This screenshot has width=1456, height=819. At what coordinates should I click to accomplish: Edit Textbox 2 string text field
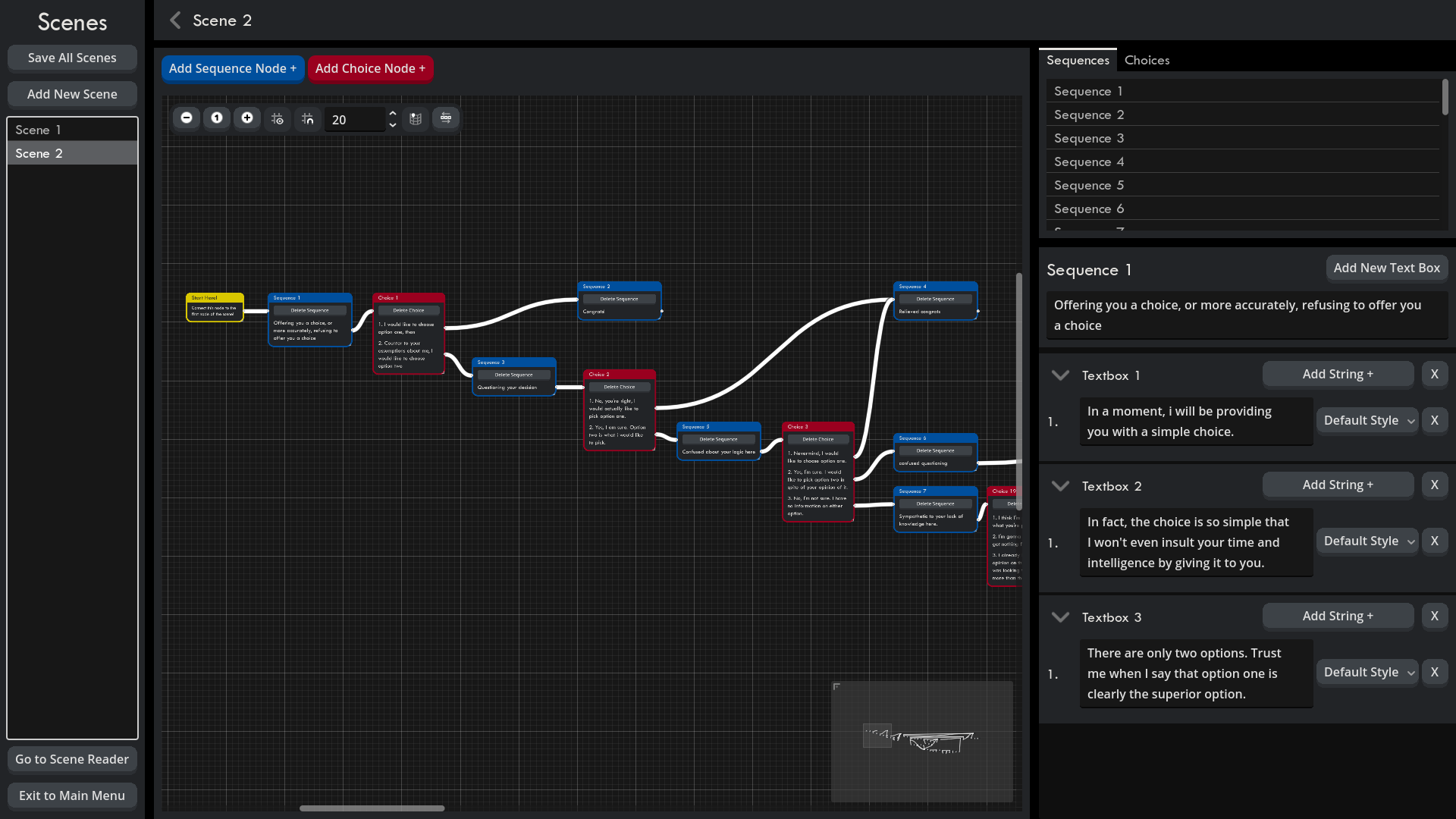click(x=1196, y=542)
